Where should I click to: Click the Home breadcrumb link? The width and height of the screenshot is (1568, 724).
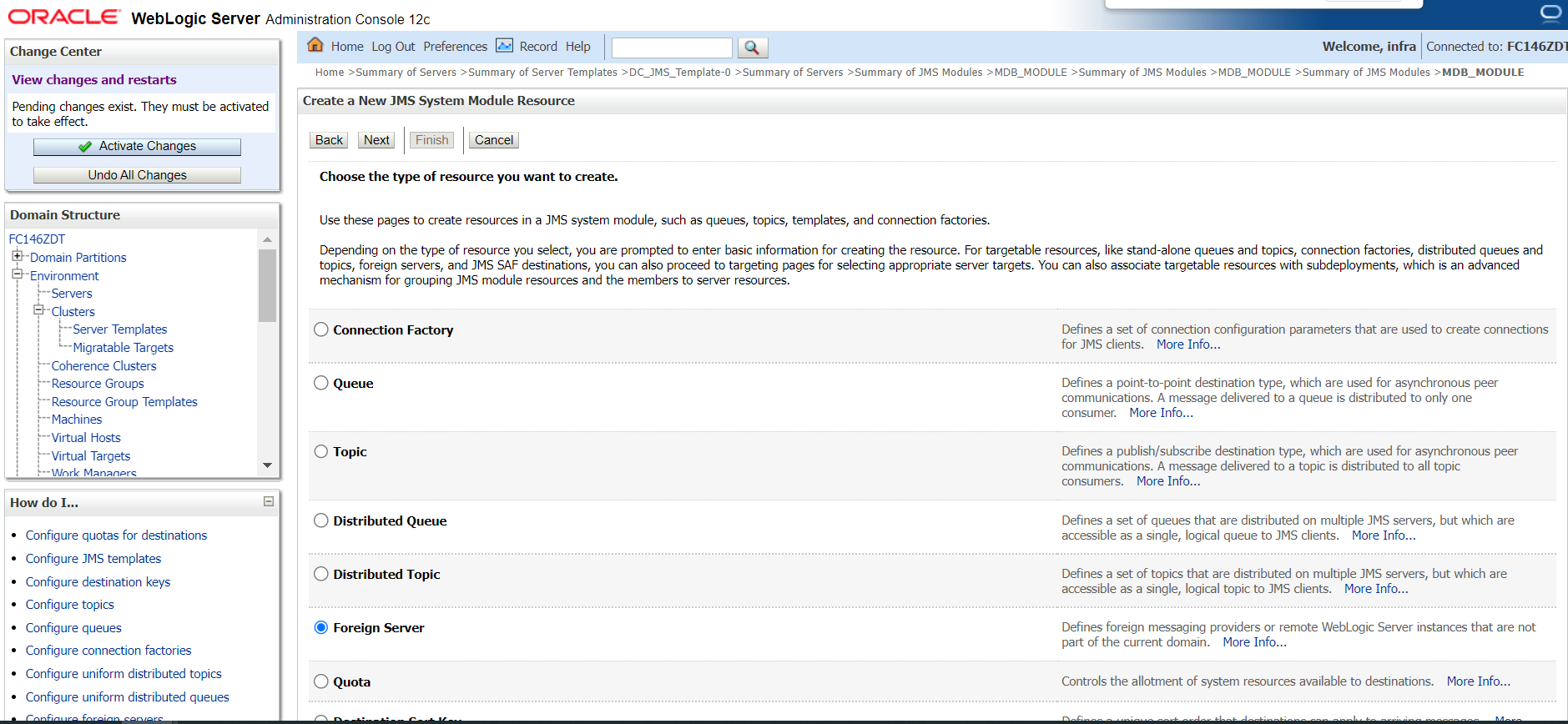click(330, 73)
